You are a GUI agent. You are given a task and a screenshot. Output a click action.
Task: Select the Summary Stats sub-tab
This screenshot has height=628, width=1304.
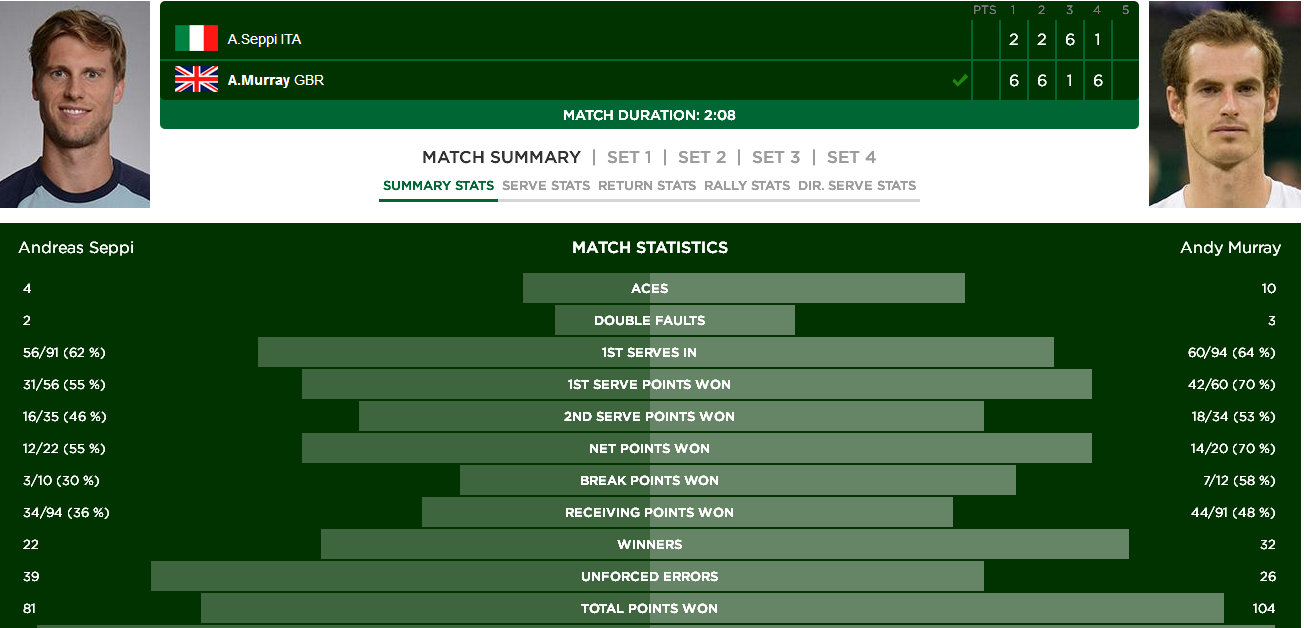438,185
